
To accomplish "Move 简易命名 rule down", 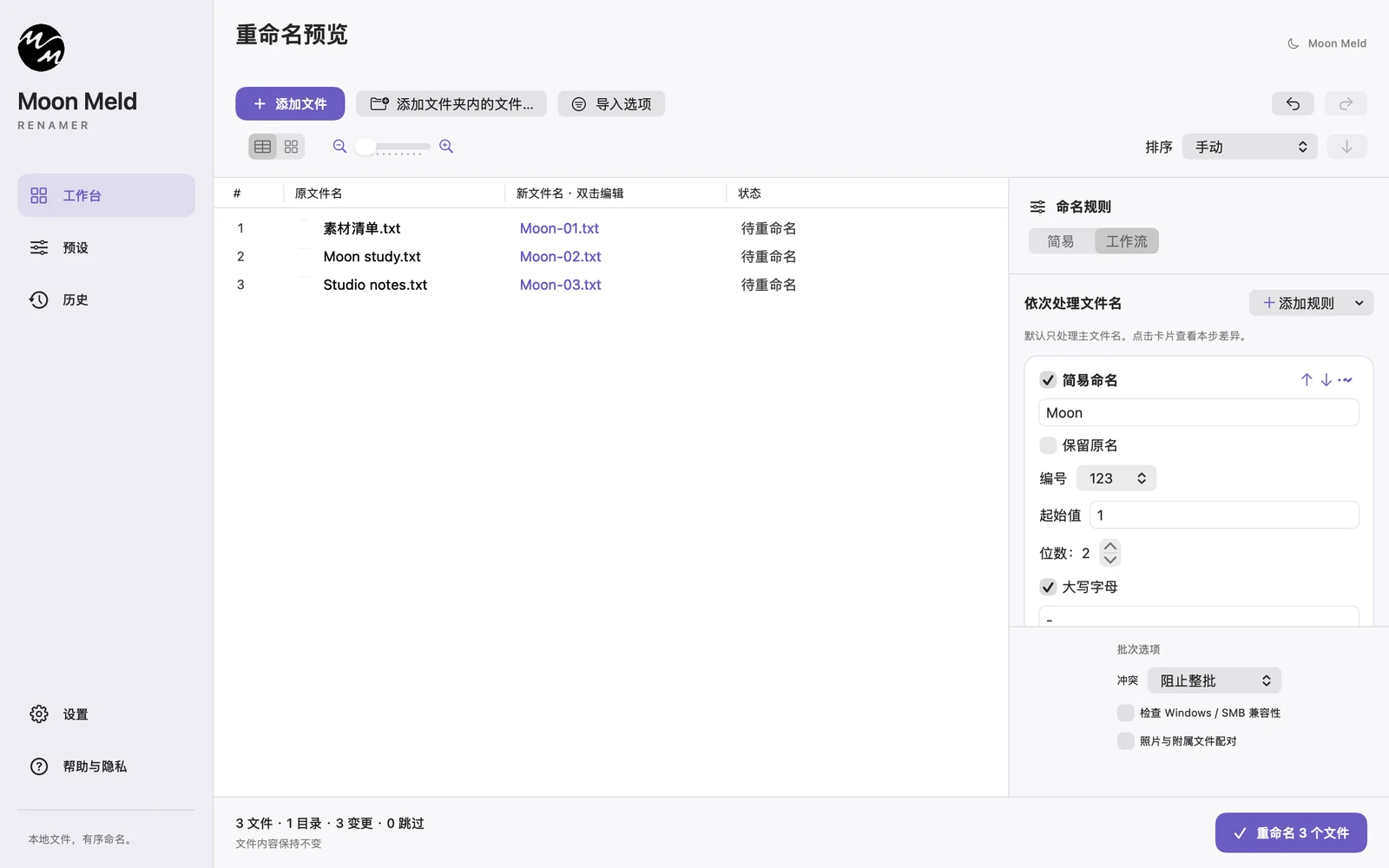I will [x=1326, y=380].
